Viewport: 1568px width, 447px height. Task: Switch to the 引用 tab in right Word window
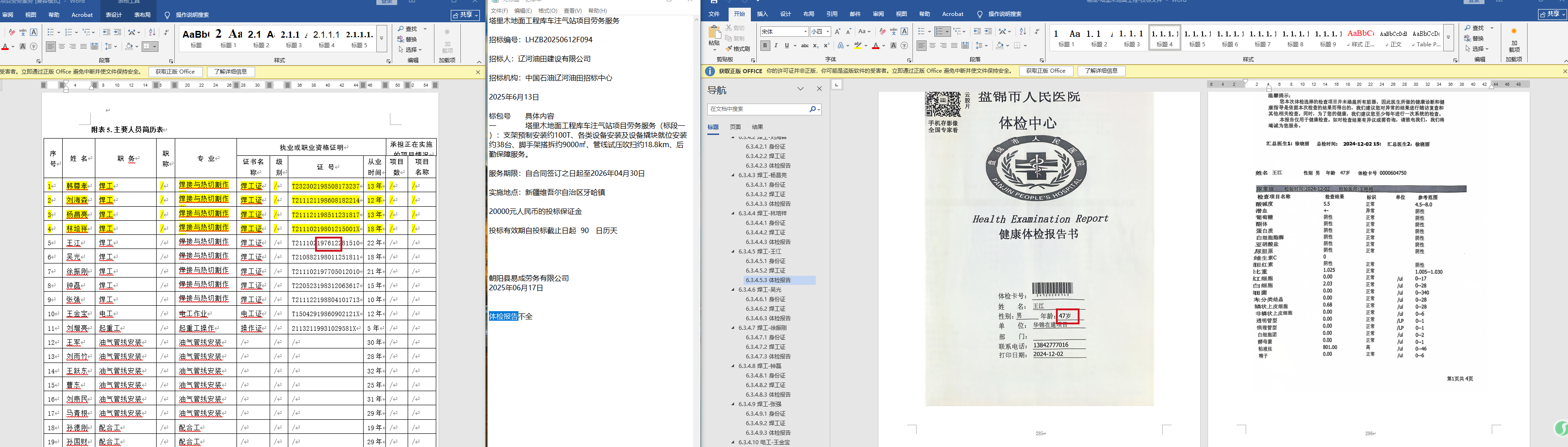pos(832,14)
